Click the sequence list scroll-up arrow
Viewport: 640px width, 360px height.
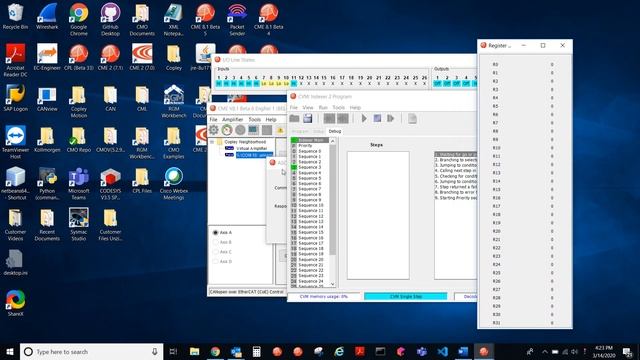[332, 141]
